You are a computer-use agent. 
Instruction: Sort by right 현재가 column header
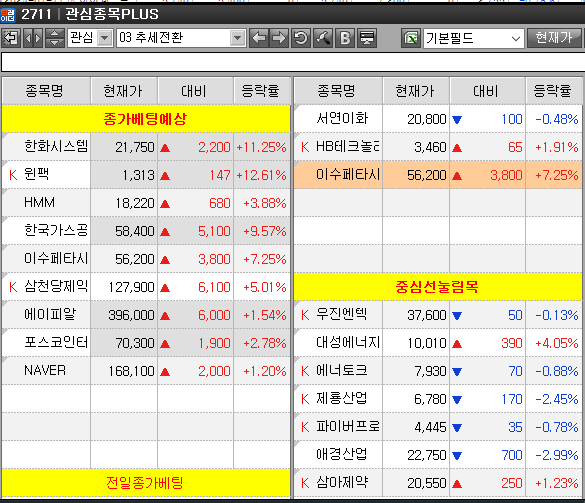pos(416,91)
